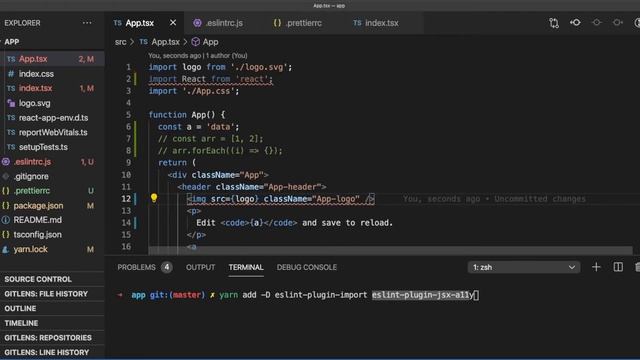This screenshot has height=360, width=640.
Task: Select the App.tsx editor tab
Action: click(x=139, y=23)
